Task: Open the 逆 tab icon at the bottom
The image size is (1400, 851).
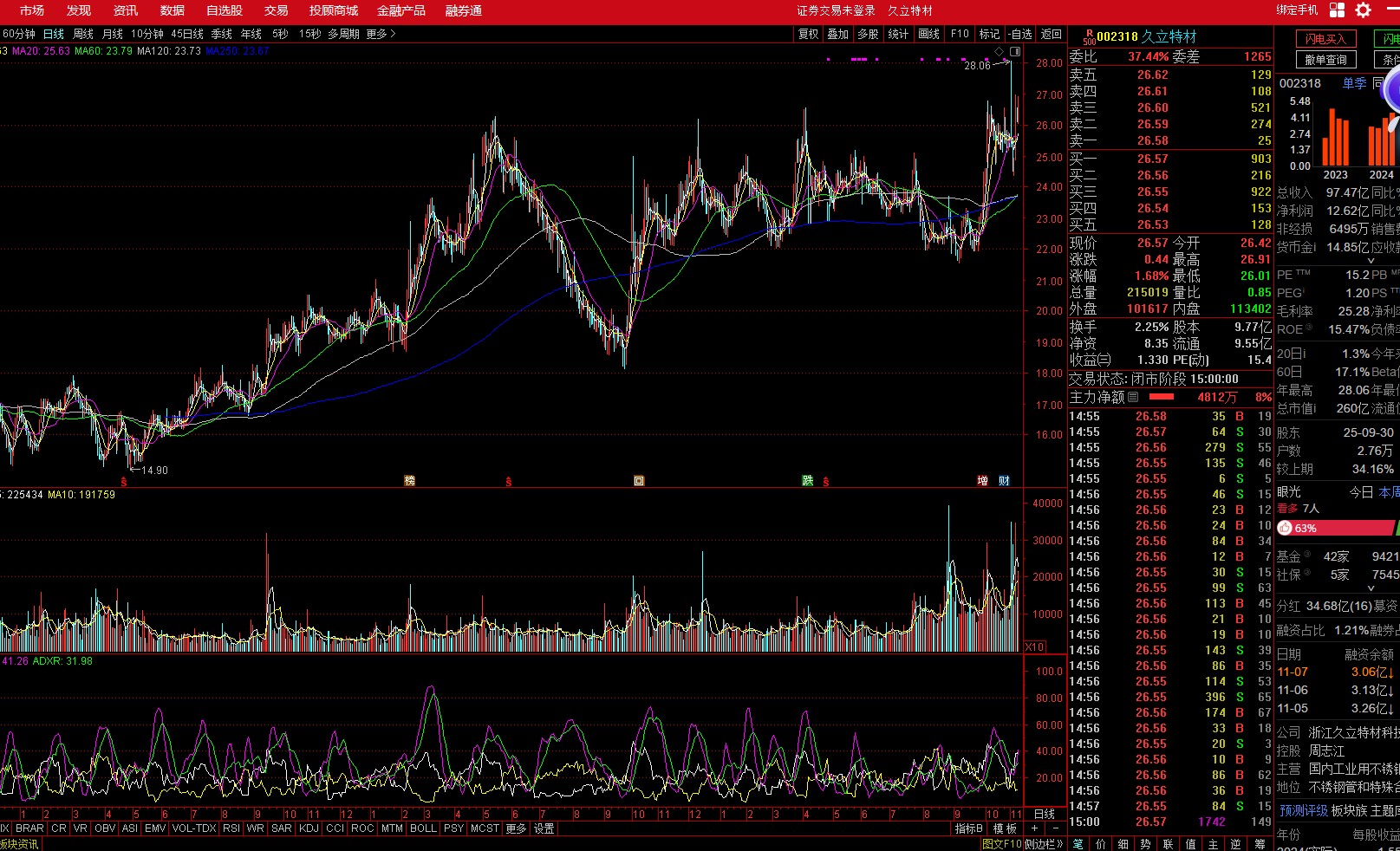Action: [x=1236, y=844]
